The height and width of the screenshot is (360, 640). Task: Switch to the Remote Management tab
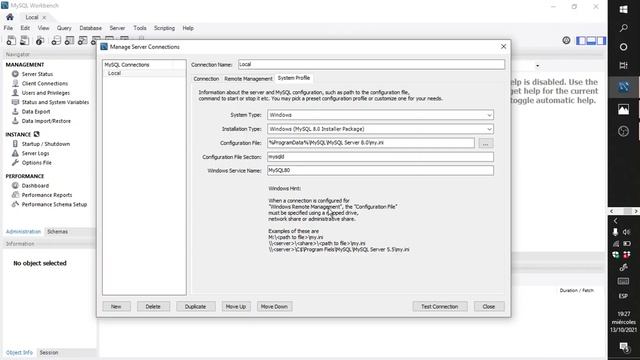(248, 78)
